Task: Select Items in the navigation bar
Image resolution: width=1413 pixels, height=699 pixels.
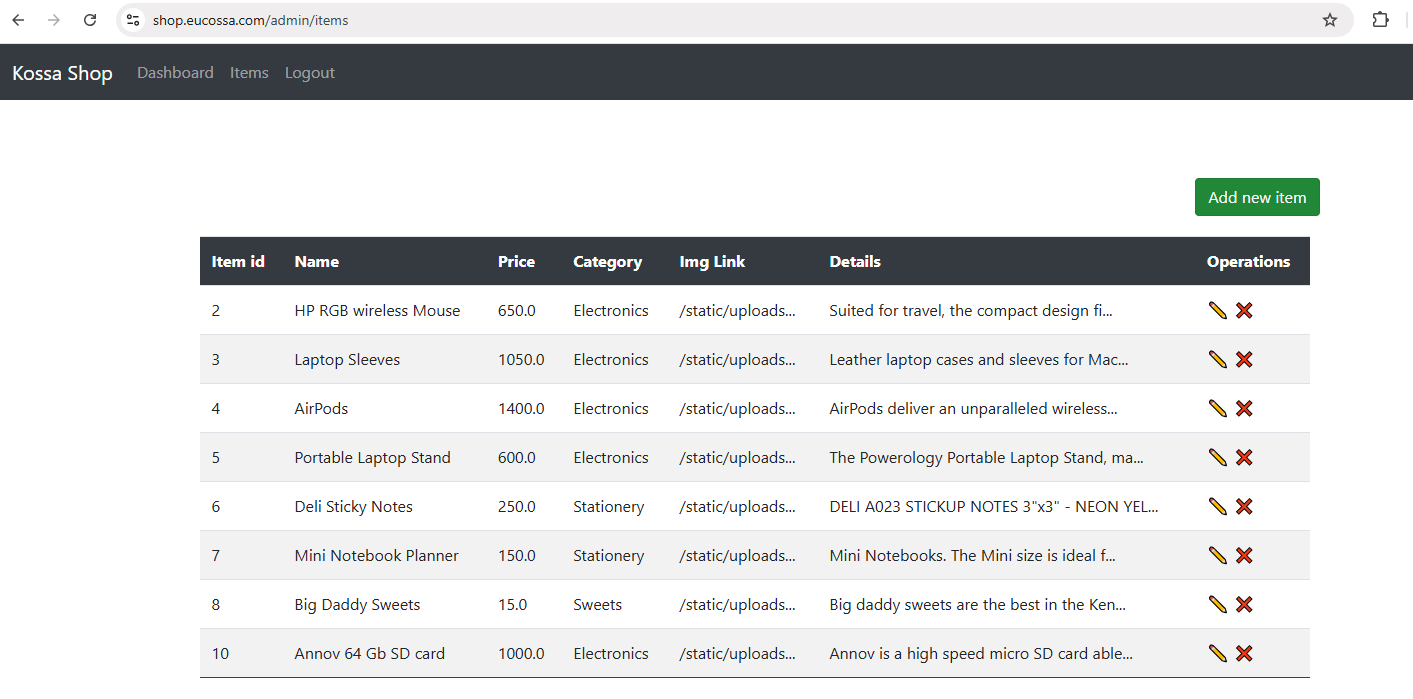Action: 249,72
